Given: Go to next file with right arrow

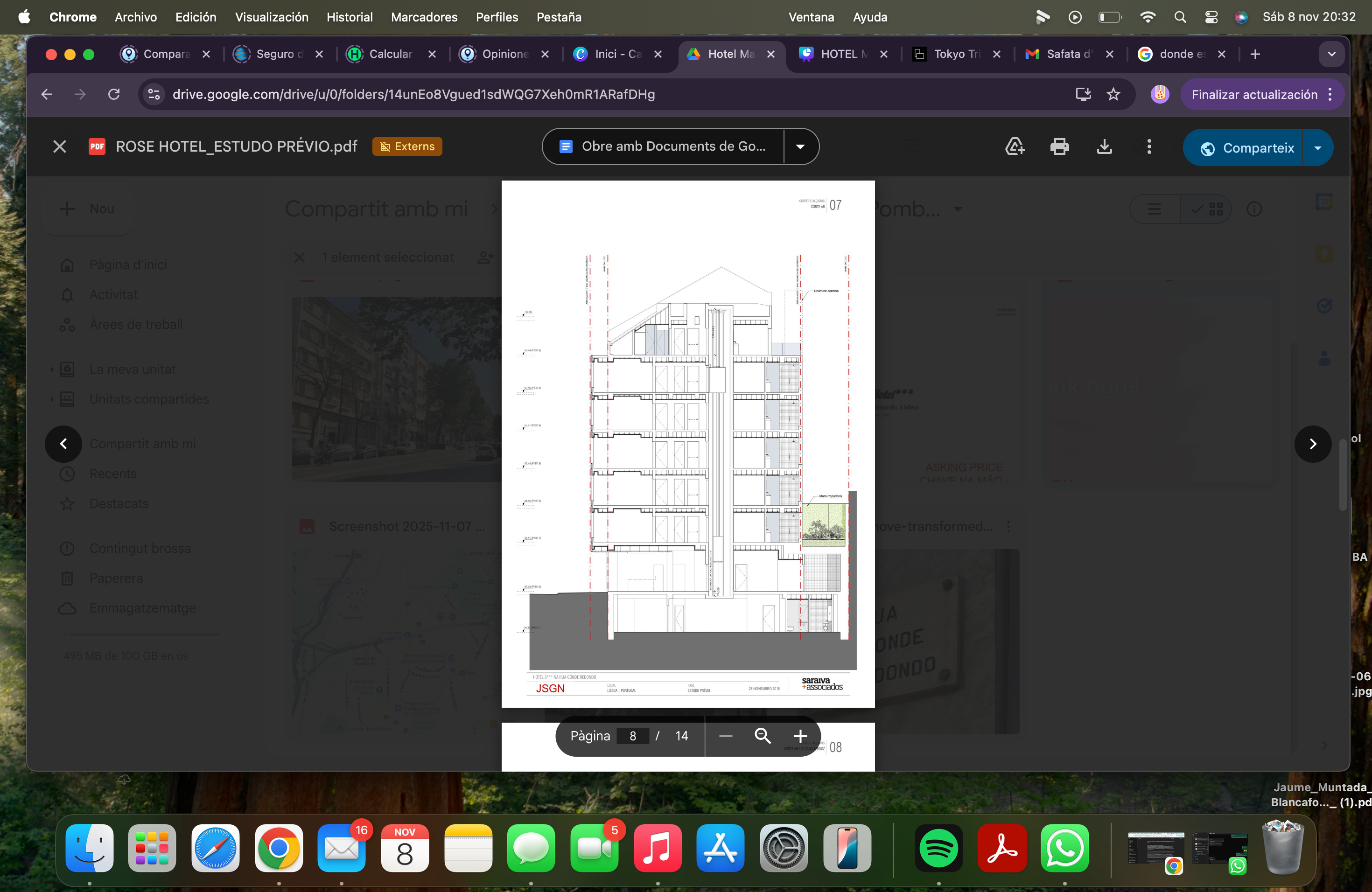Looking at the screenshot, I should coord(1313,444).
